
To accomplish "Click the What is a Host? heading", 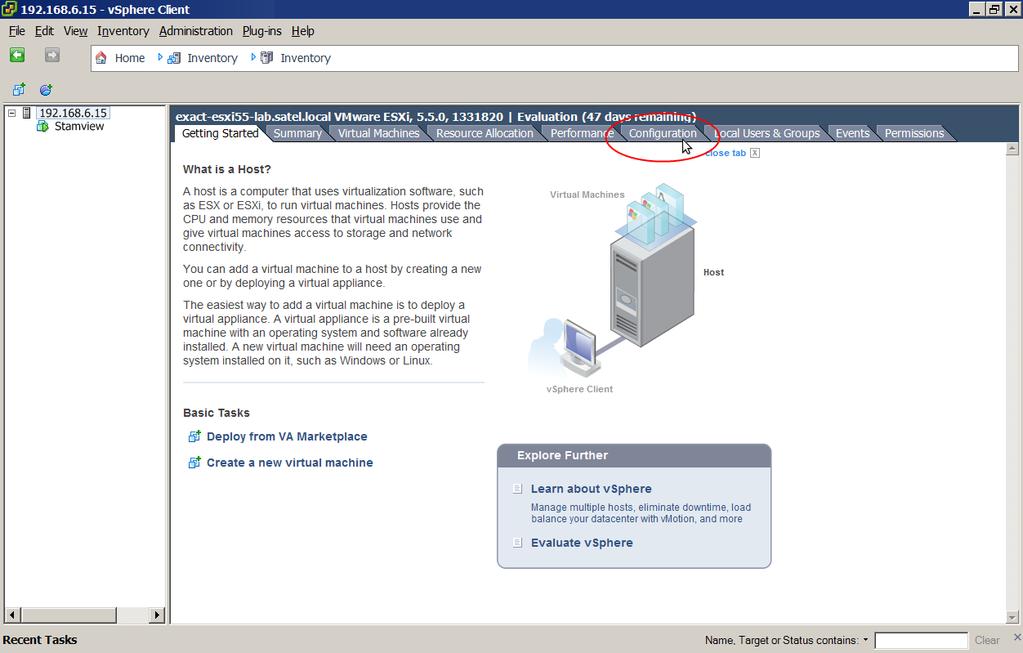I will point(226,169).
